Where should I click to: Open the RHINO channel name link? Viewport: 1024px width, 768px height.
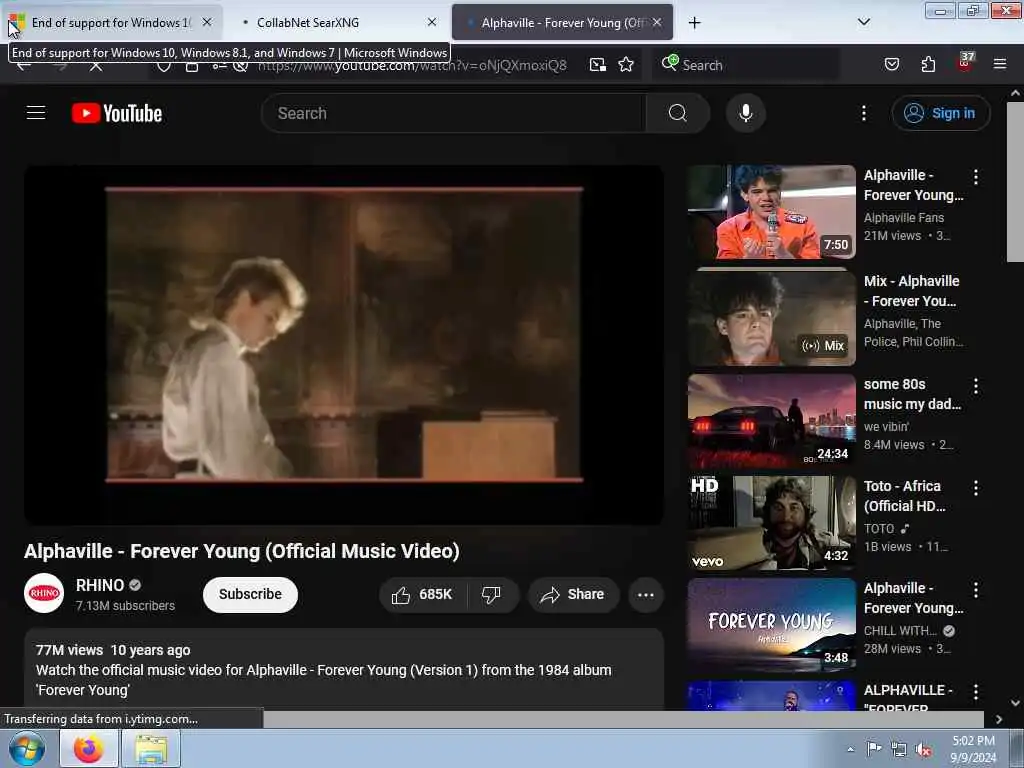tap(100, 585)
